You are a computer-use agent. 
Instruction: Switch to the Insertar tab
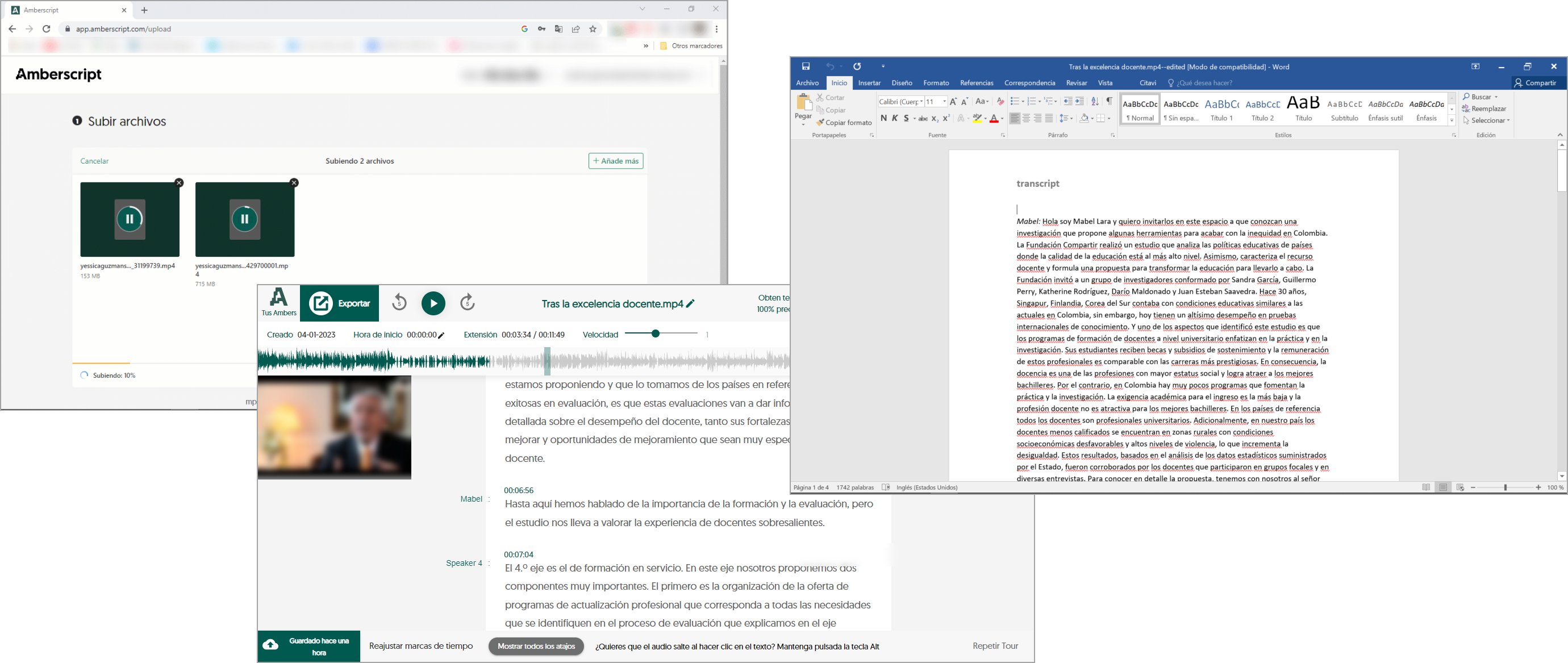pyautogui.click(x=869, y=83)
